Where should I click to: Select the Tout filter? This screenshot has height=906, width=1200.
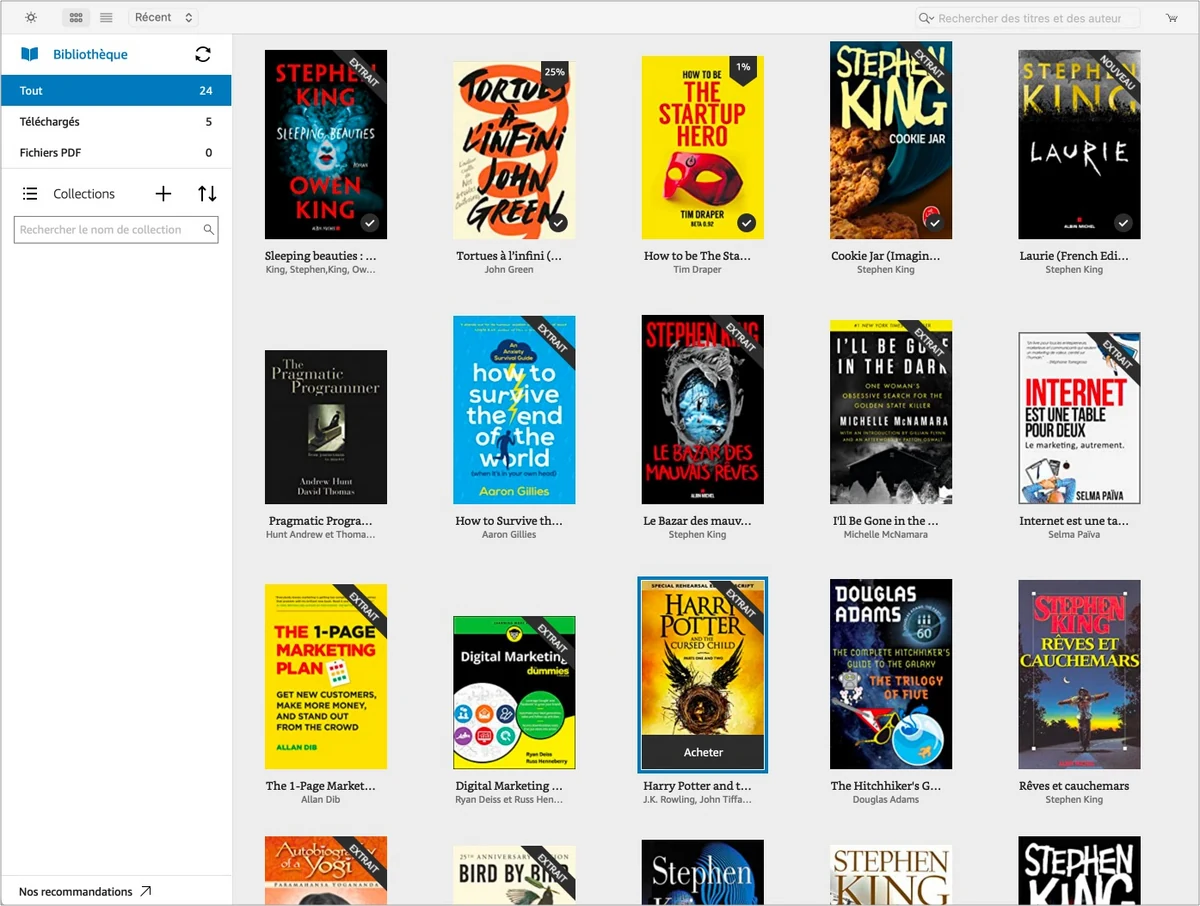pyautogui.click(x=116, y=90)
